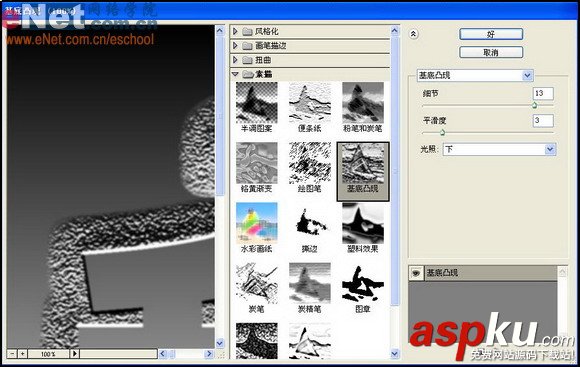Click the 扭曲 folder icon

coord(247,60)
